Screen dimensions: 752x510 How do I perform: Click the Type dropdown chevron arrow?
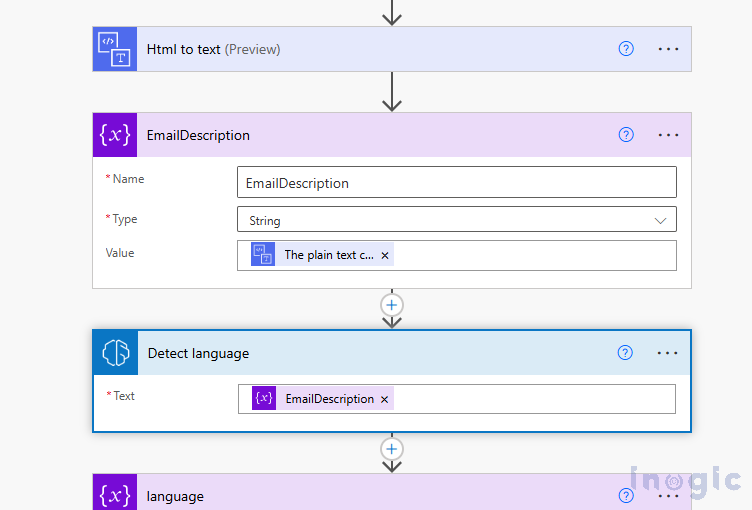(x=660, y=220)
